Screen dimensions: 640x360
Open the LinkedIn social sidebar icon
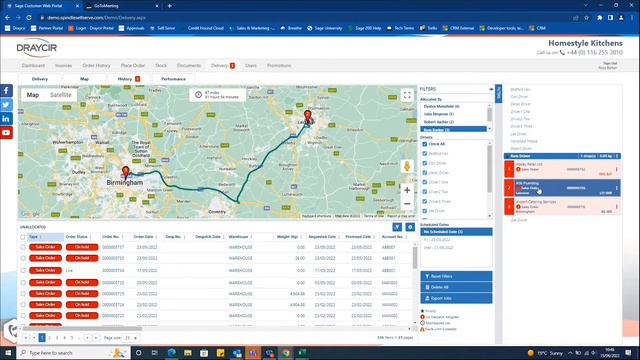coord(6,119)
